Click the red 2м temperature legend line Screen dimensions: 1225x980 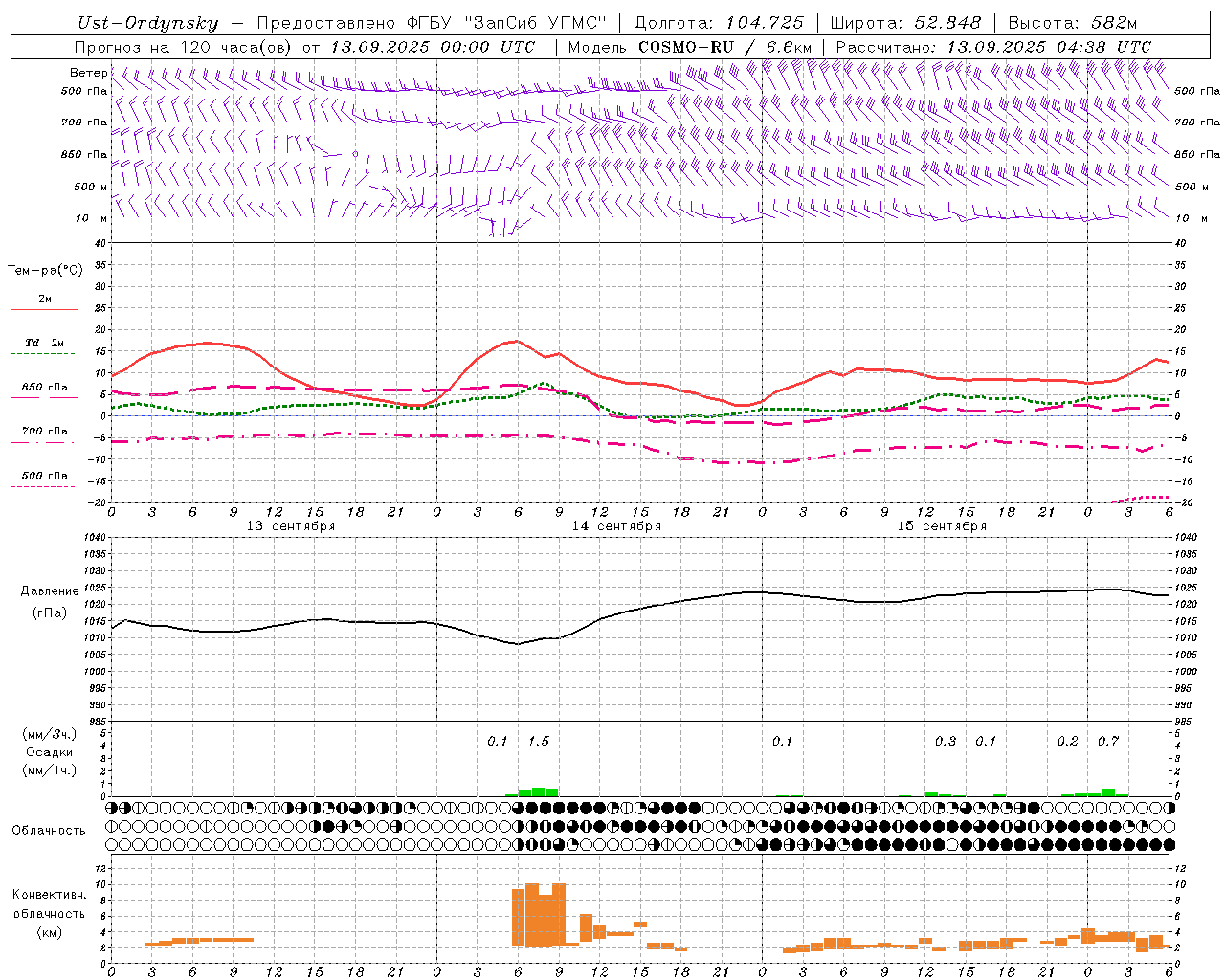(44, 310)
